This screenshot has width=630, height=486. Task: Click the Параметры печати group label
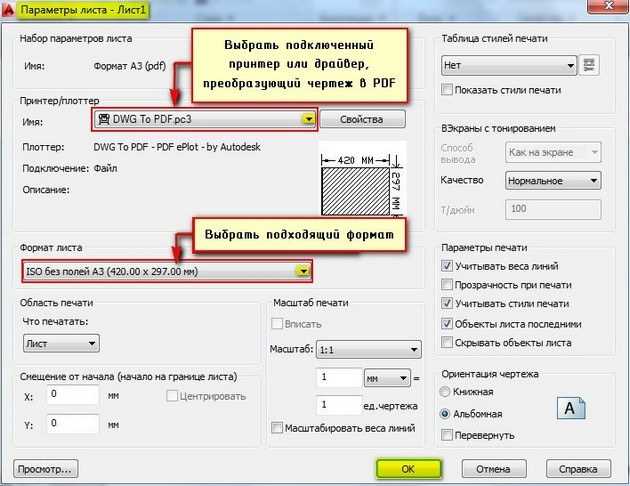[x=484, y=247]
